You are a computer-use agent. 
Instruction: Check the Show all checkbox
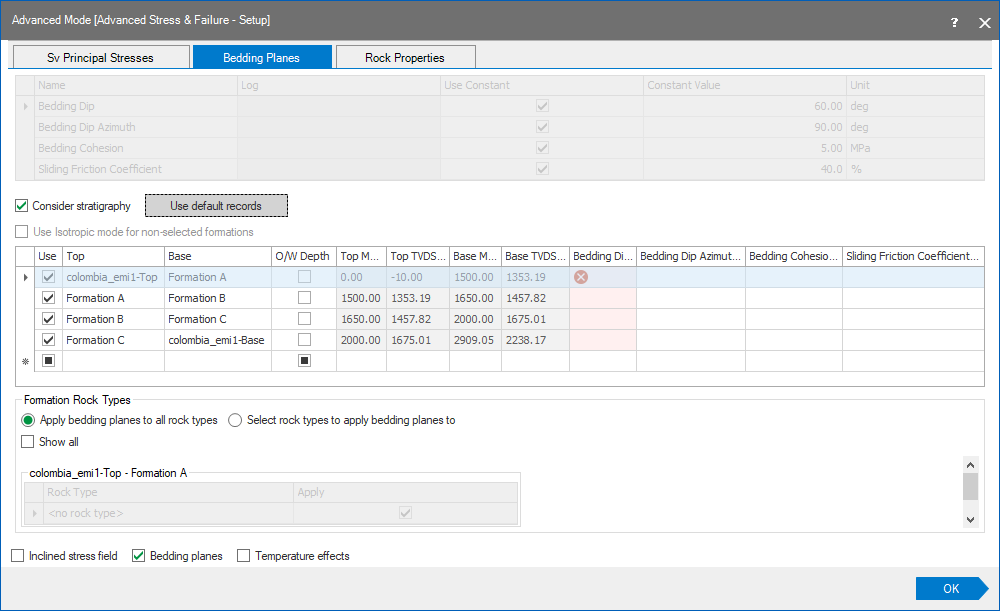tap(28, 441)
